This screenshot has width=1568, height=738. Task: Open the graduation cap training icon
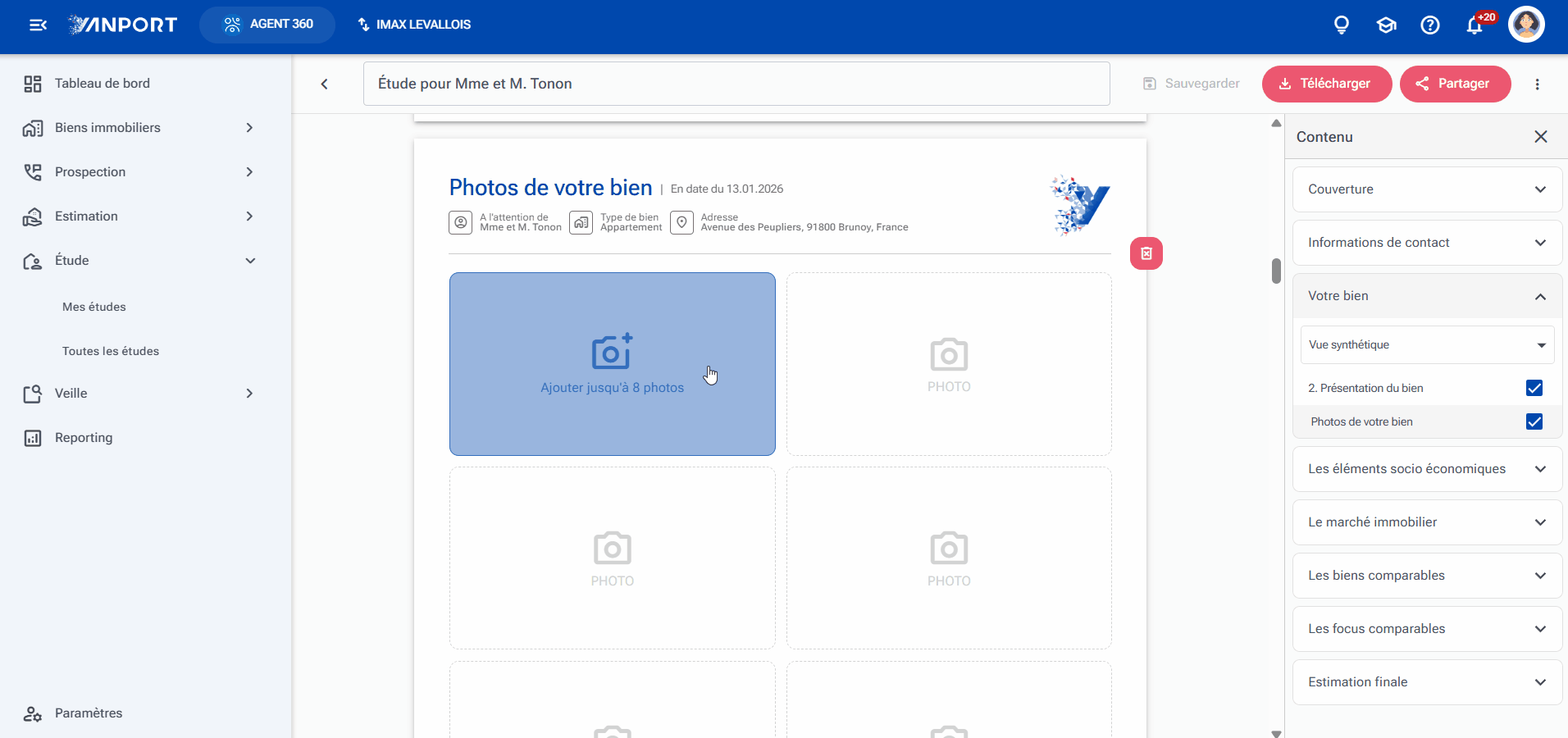[x=1386, y=25]
